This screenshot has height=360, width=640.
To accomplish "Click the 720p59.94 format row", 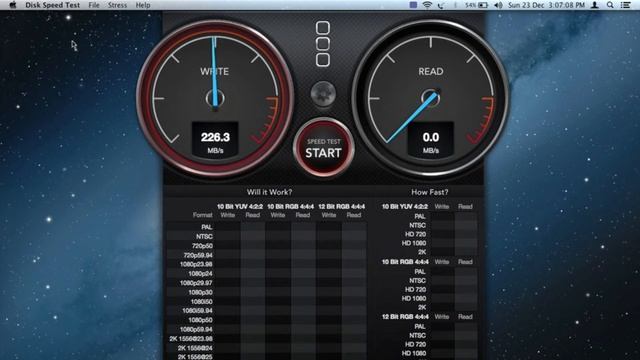I will (267, 255).
